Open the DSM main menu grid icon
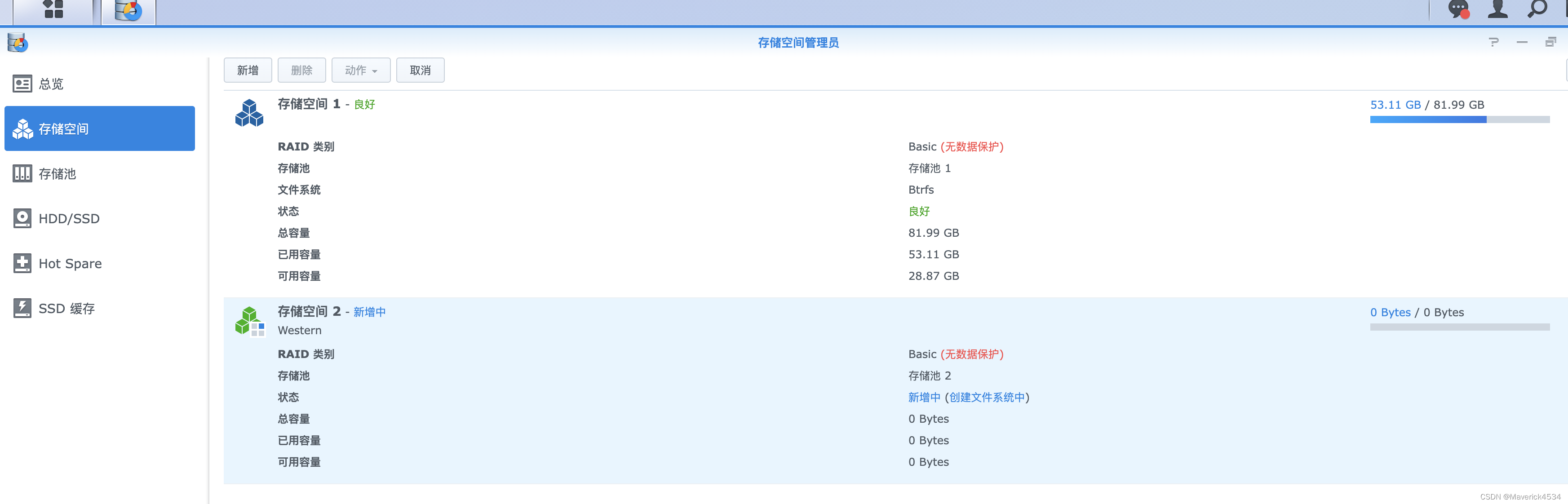1568x504 pixels. [x=53, y=10]
